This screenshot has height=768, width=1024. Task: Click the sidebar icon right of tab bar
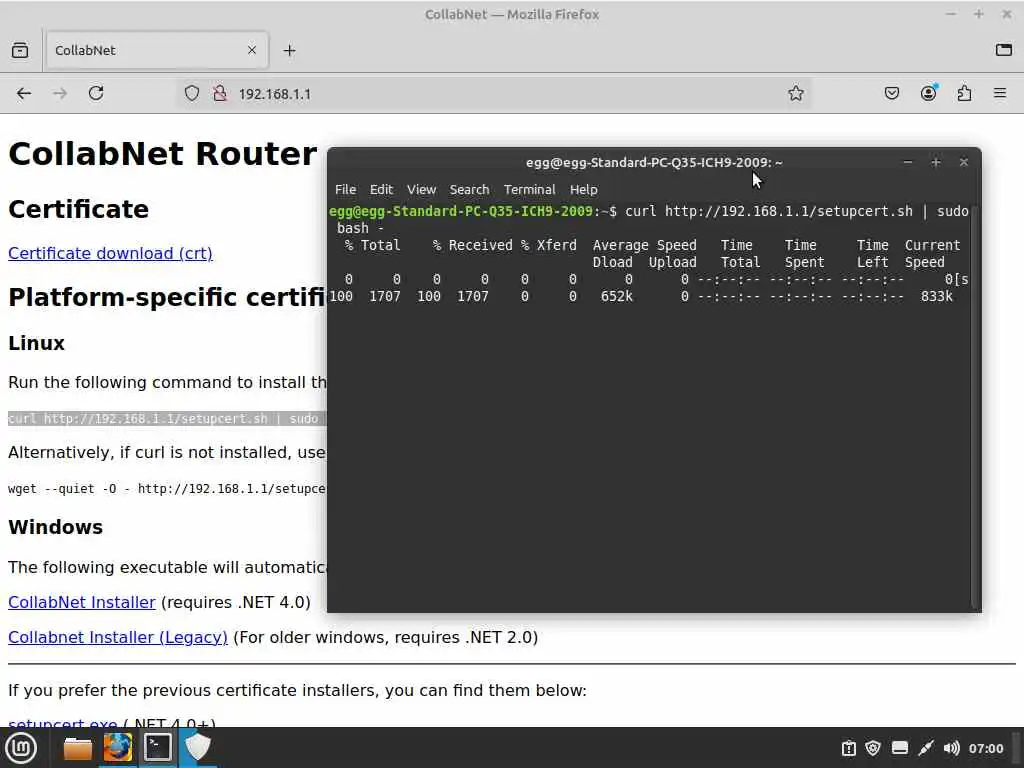coord(1004,50)
